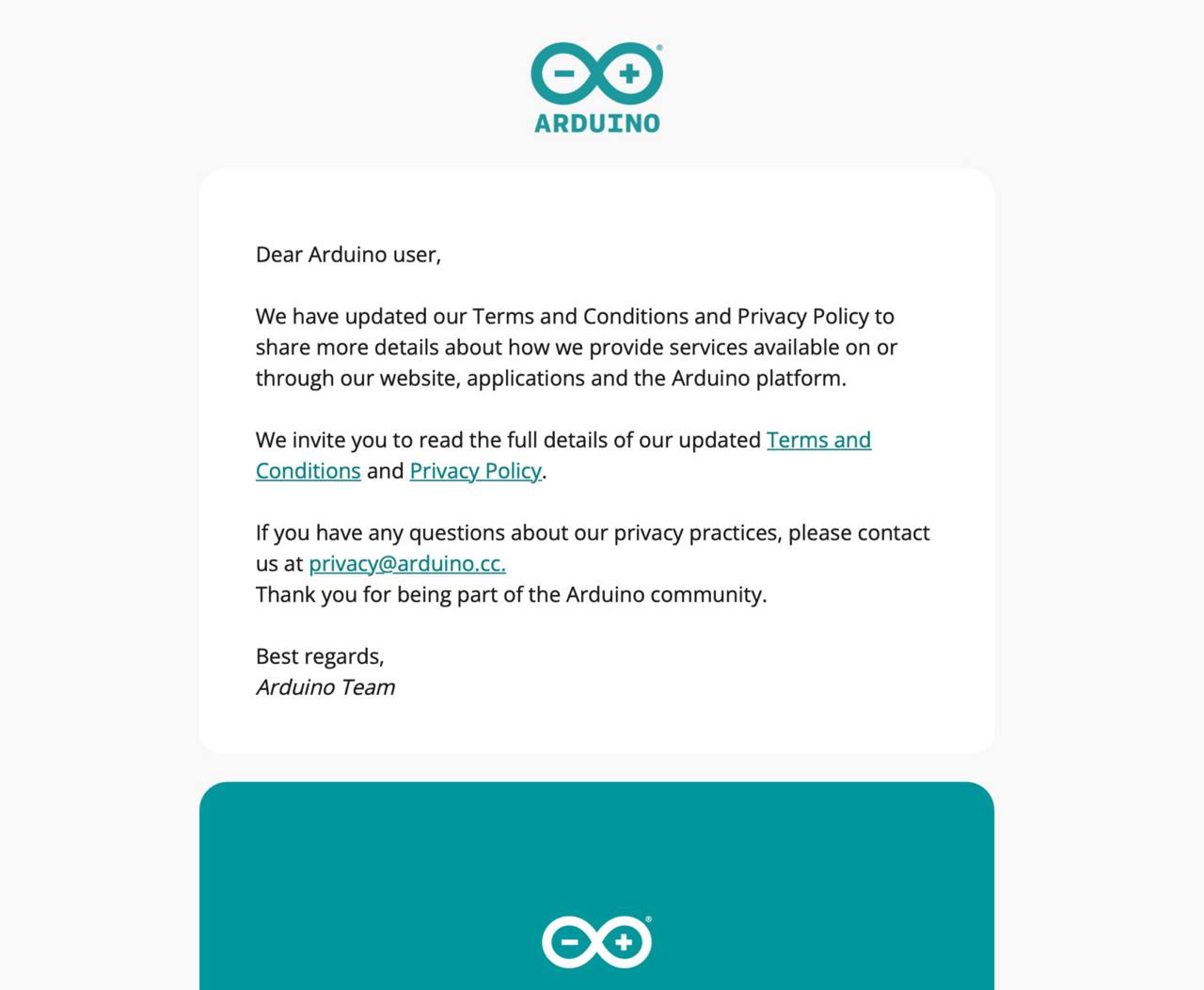Screen dimensions: 1204x990
Task: Click the "We invite you to read" sentence
Action: pyautogui.click(x=508, y=440)
